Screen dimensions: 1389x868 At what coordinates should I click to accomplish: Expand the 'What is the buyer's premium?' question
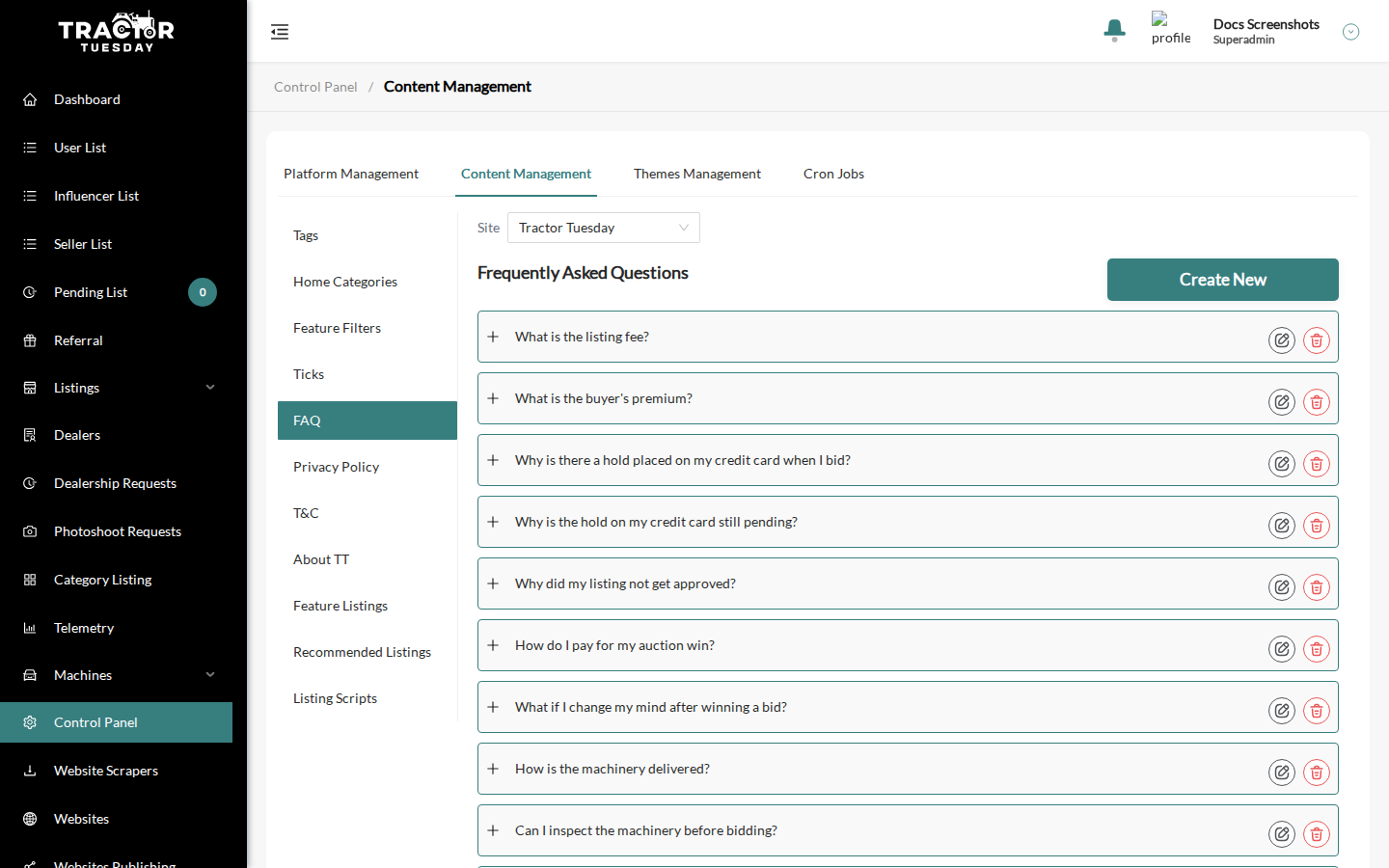click(x=493, y=398)
